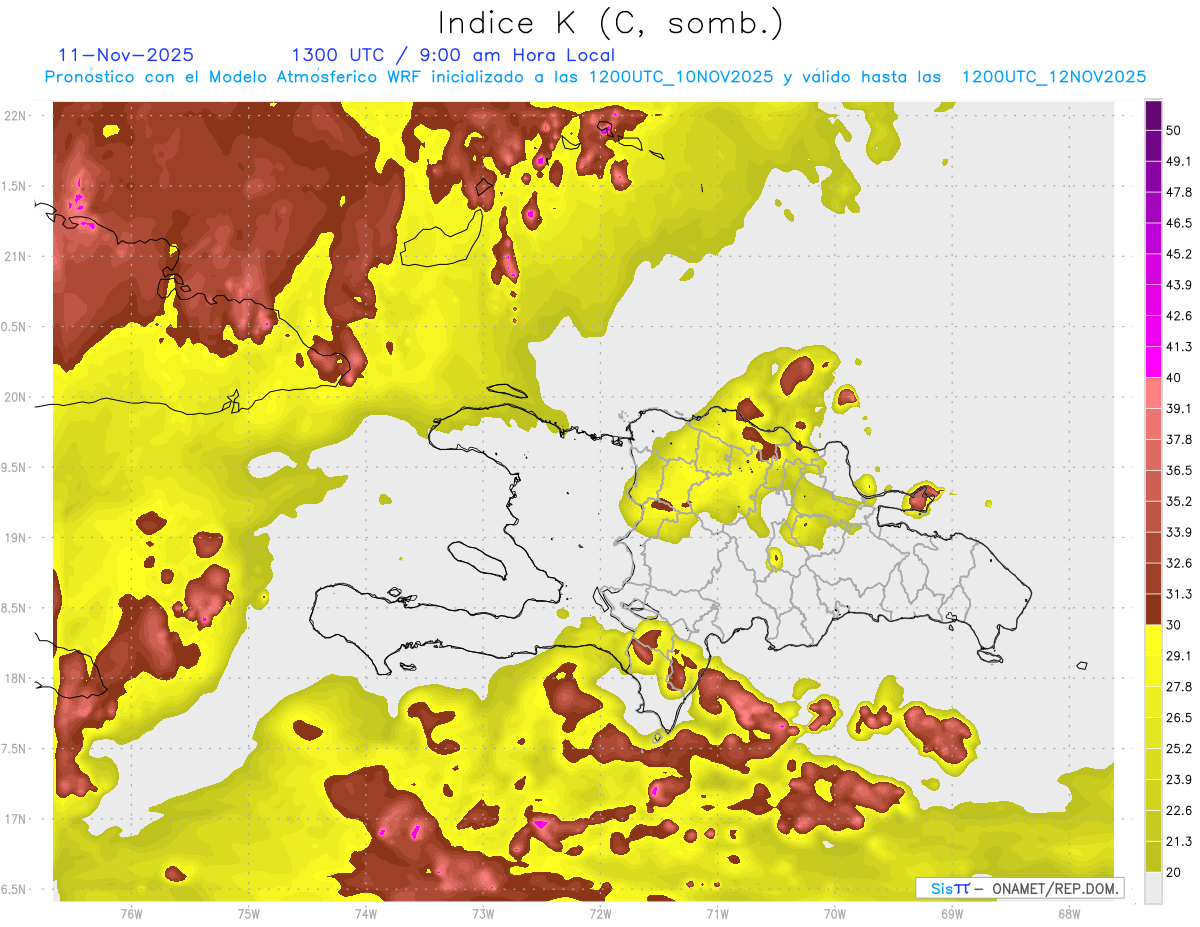Click the '30' color scale value

[1174, 625]
